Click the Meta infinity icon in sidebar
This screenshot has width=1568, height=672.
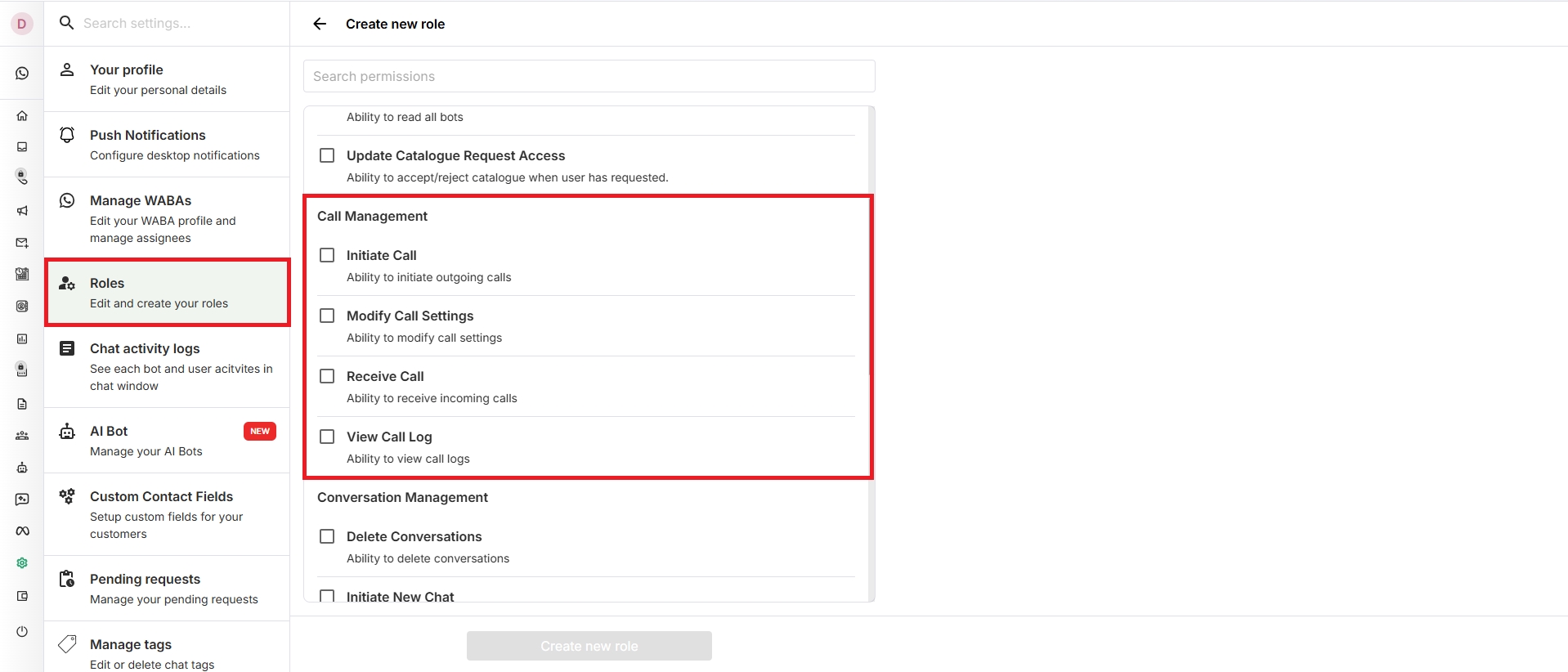coord(22,531)
